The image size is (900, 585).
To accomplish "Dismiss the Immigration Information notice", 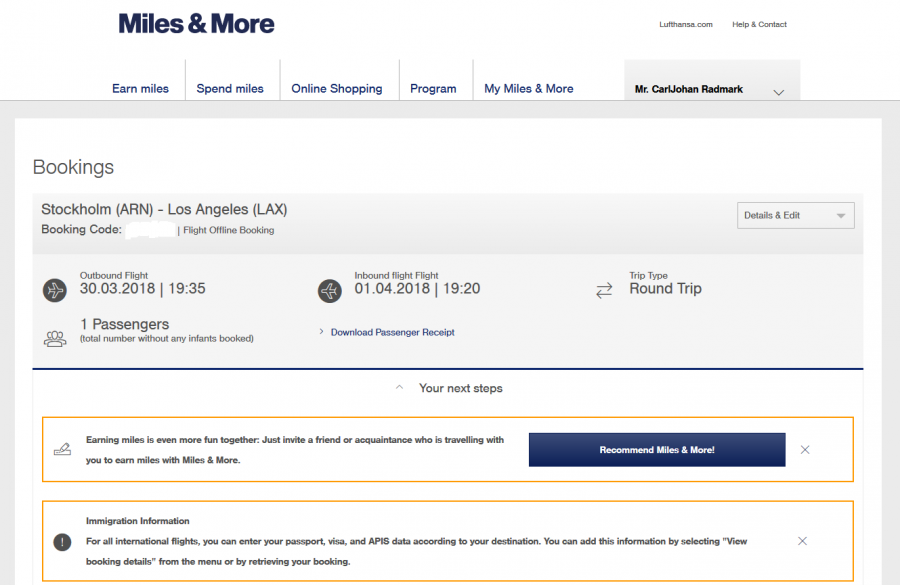I will [802, 541].
